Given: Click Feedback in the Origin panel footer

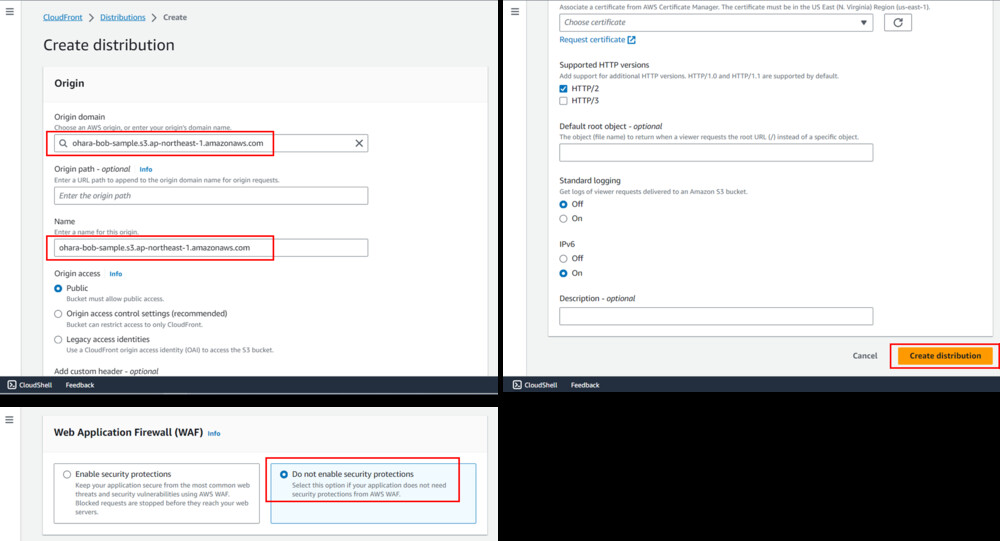Looking at the screenshot, I should pos(80,385).
